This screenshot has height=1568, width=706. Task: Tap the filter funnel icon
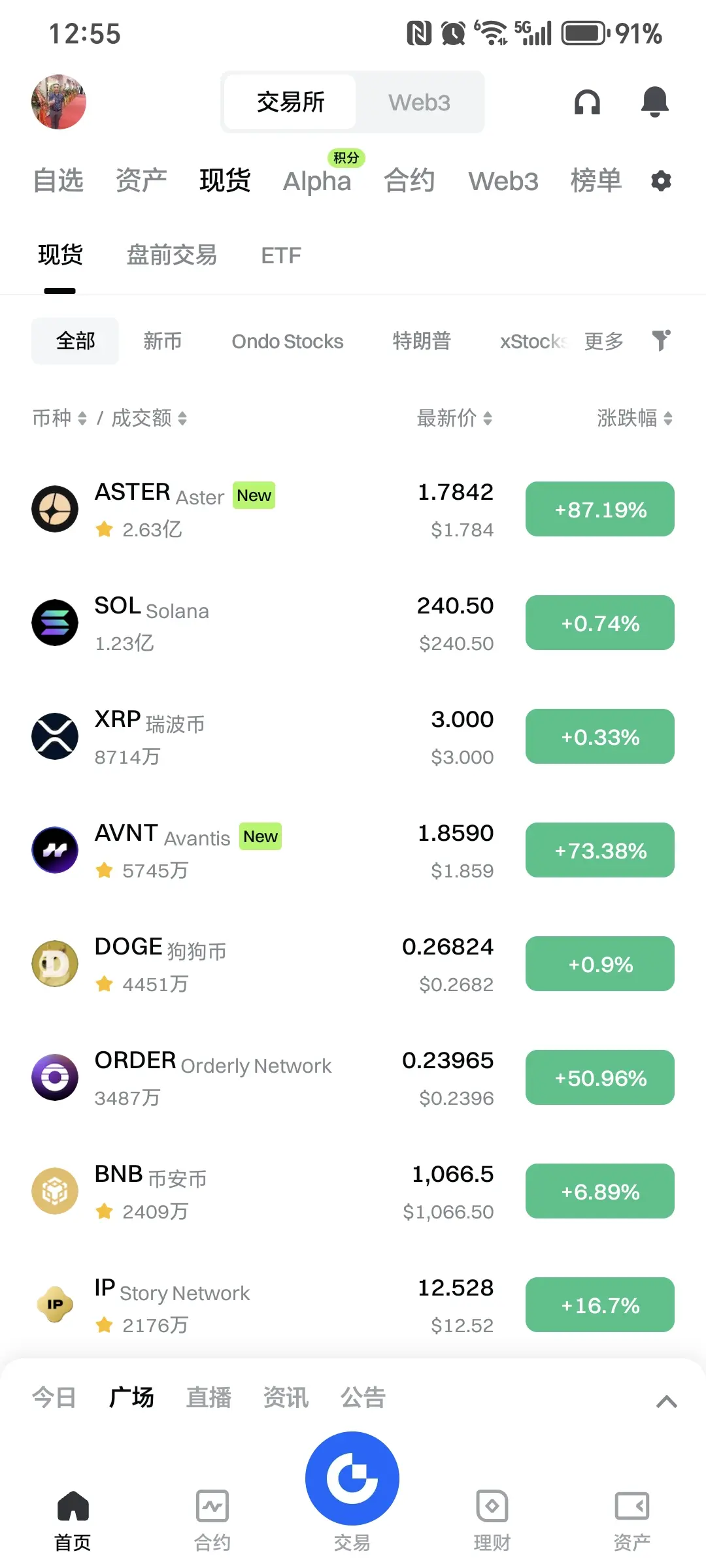pyautogui.click(x=662, y=340)
